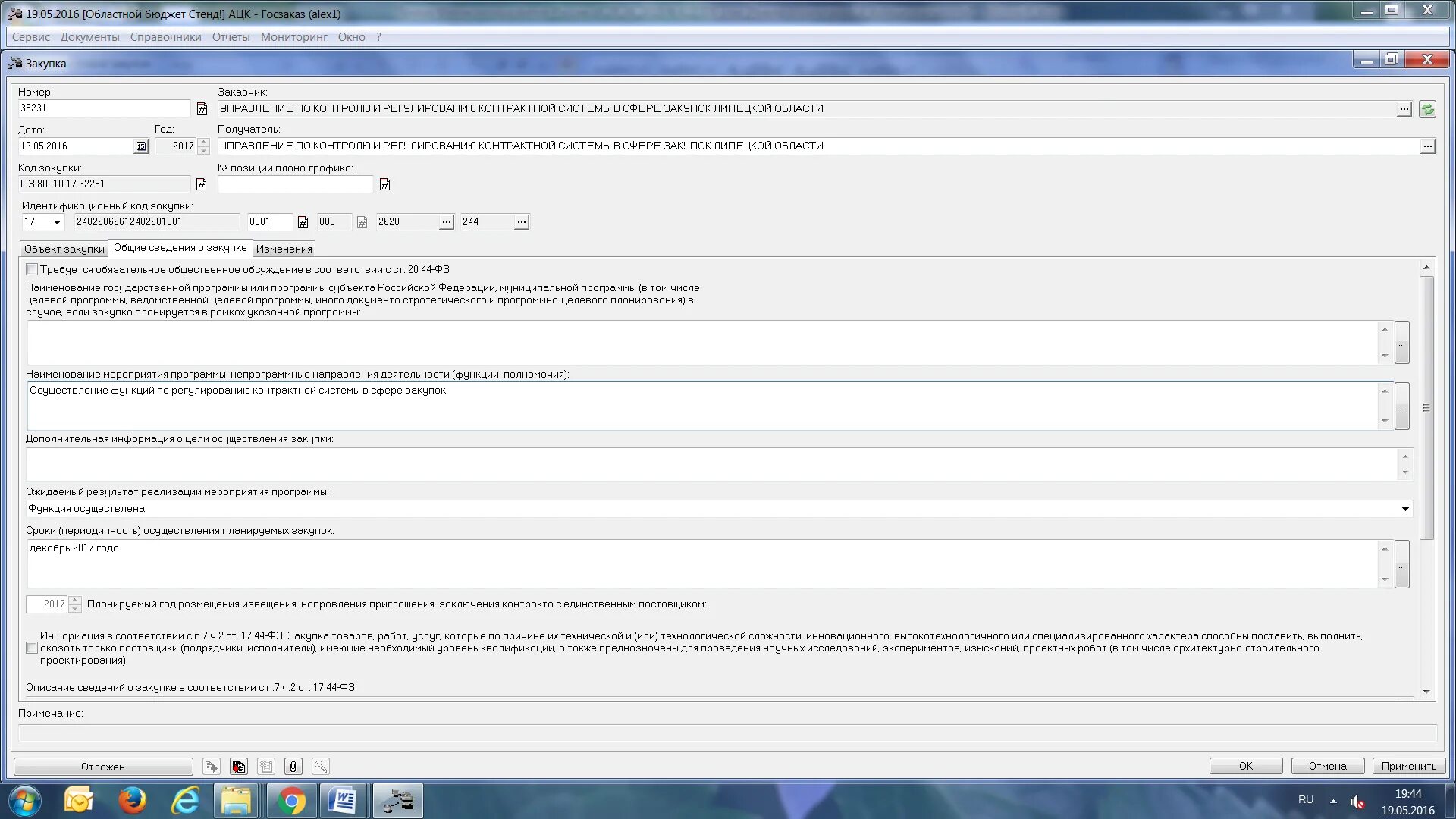The image size is (1456, 819).
Task: Enable обязательное общественное обсуждение checkbox
Action: [32, 270]
